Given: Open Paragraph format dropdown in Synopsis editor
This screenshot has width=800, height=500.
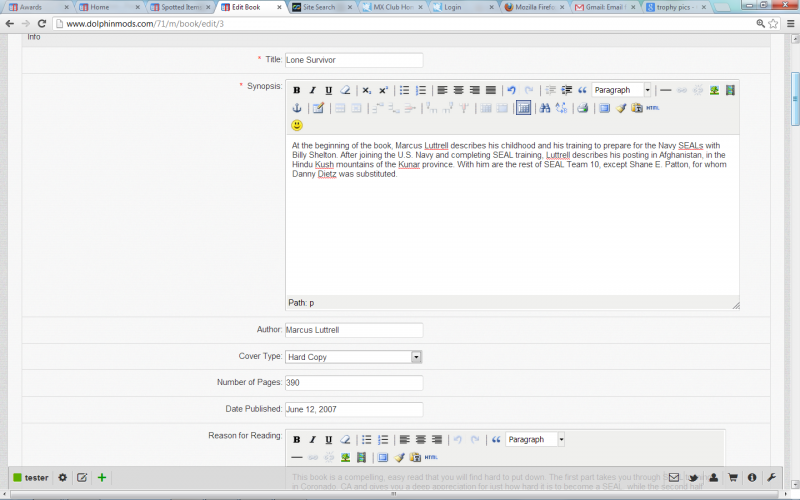Looking at the screenshot, I should [x=621, y=90].
